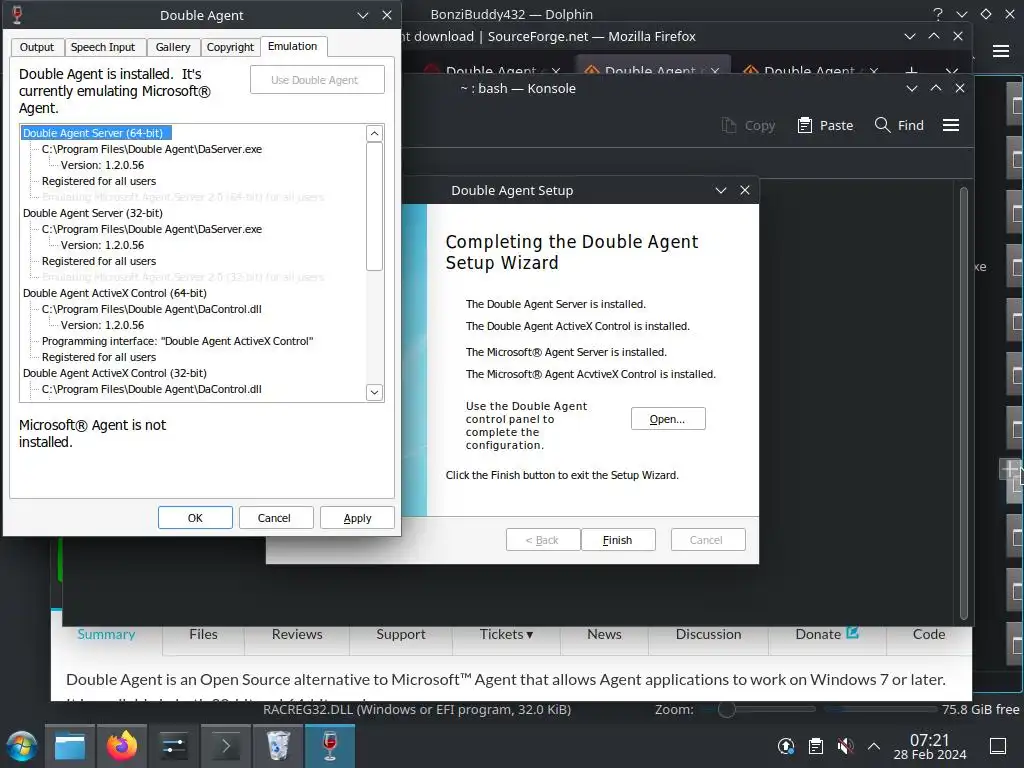Select the Copyright tab
Viewport: 1024px width, 768px height.
(230, 47)
